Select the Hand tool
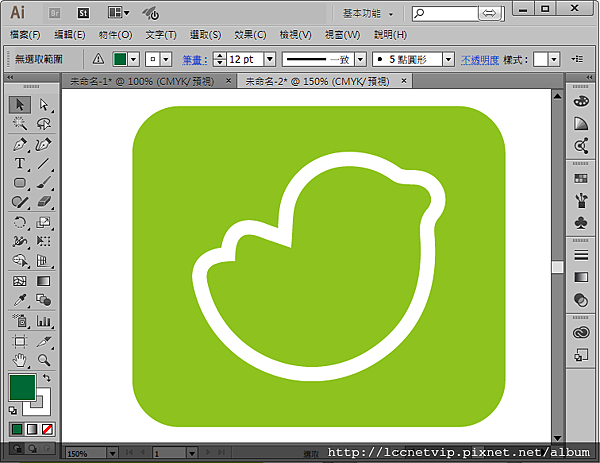Screen dimensions: 600x463 click(20, 360)
